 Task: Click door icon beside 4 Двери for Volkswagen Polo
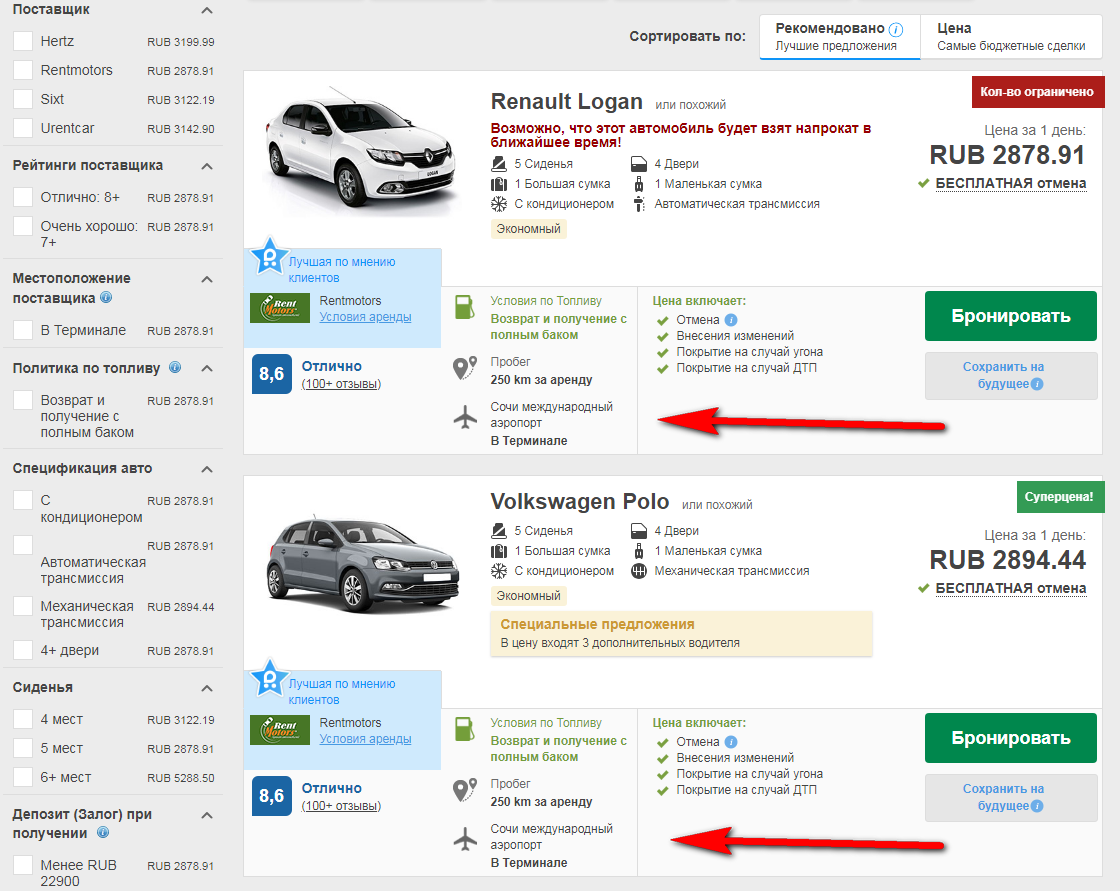[x=639, y=531]
